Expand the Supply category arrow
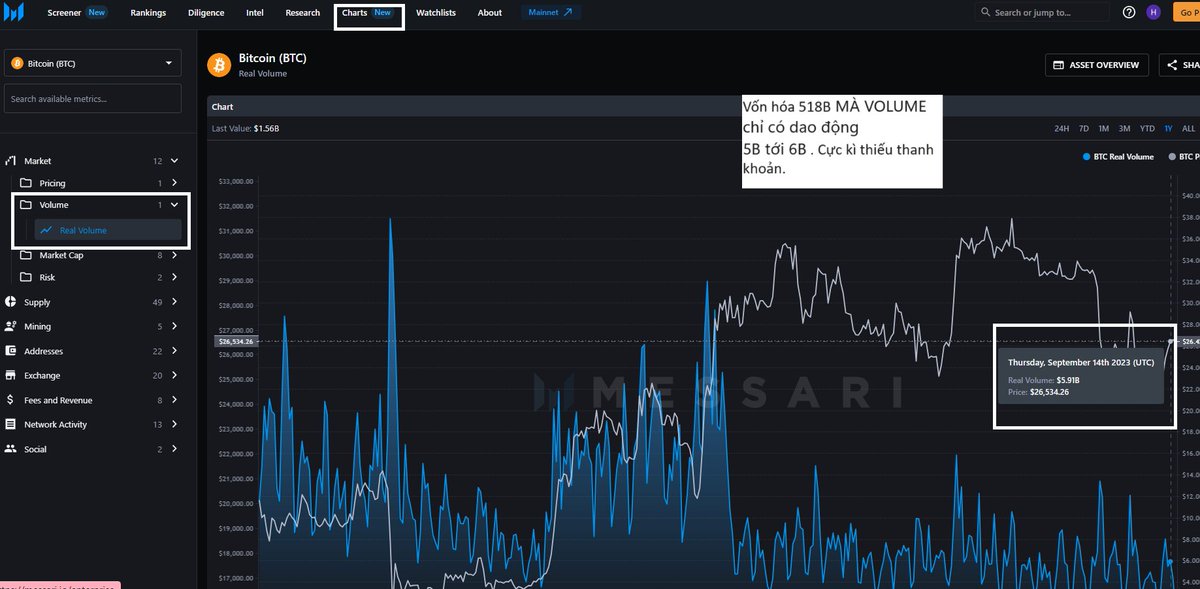1200x589 pixels. click(174, 302)
